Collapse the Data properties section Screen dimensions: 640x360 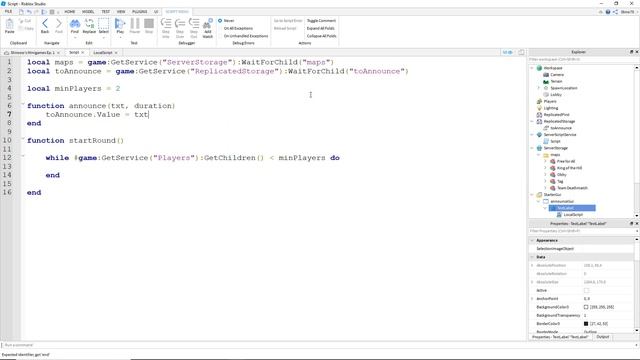point(532,257)
